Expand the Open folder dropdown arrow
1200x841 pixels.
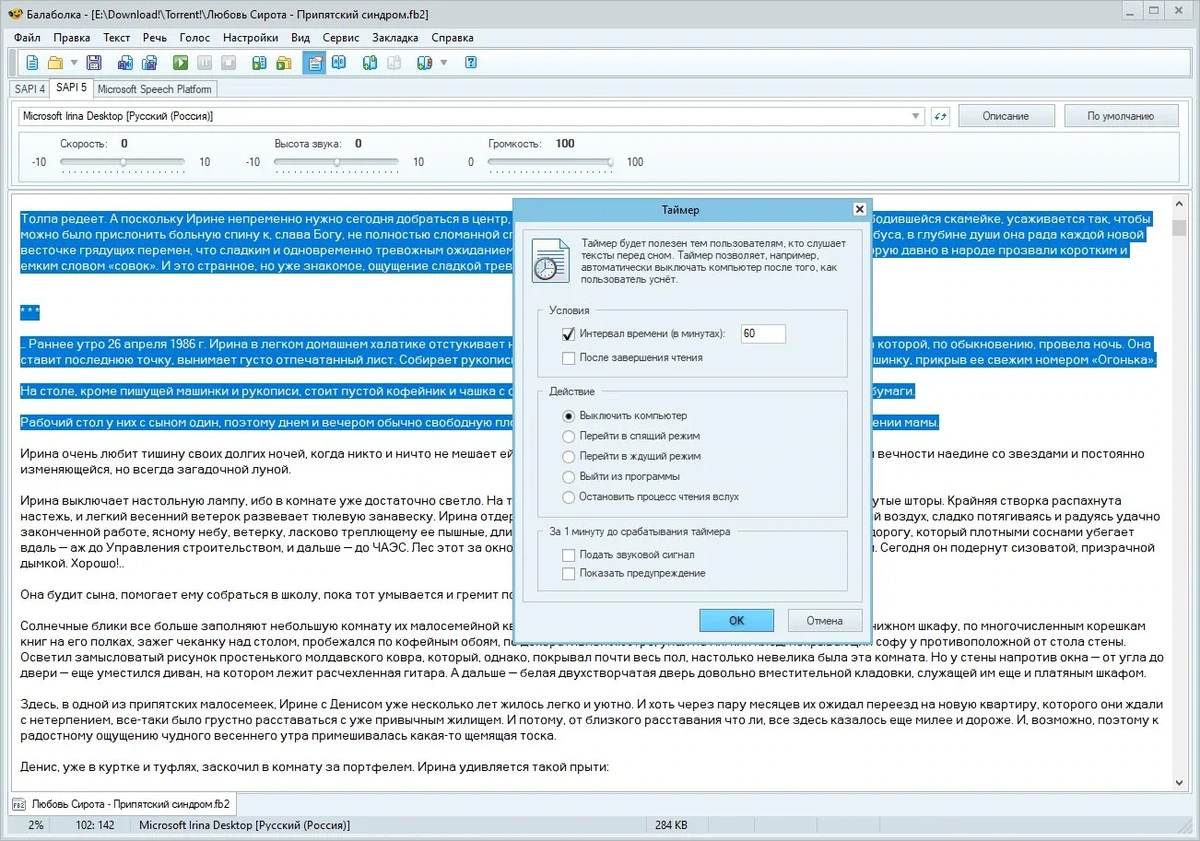[72, 63]
